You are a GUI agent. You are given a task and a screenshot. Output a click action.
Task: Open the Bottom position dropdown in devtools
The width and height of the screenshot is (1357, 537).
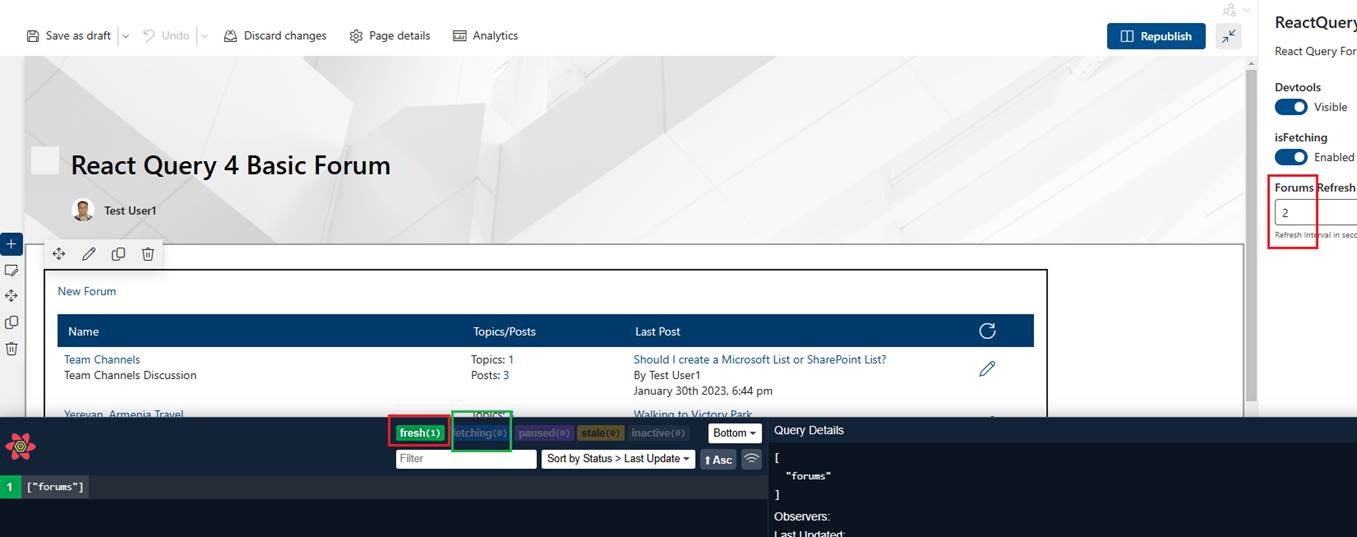pyautogui.click(x=735, y=433)
